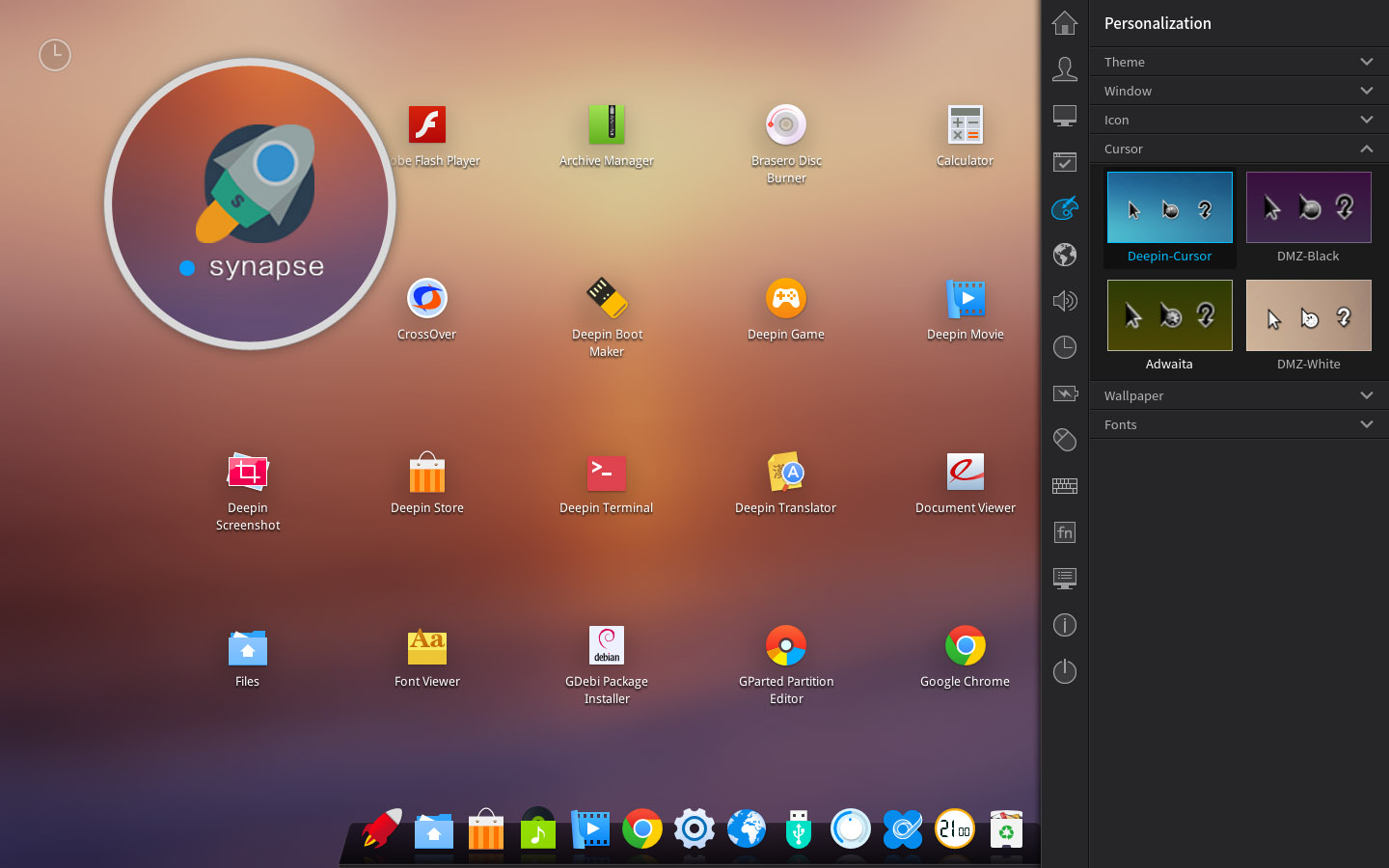Open Google Chrome from launcher grid
The image size is (1389, 868).
[x=966, y=645]
